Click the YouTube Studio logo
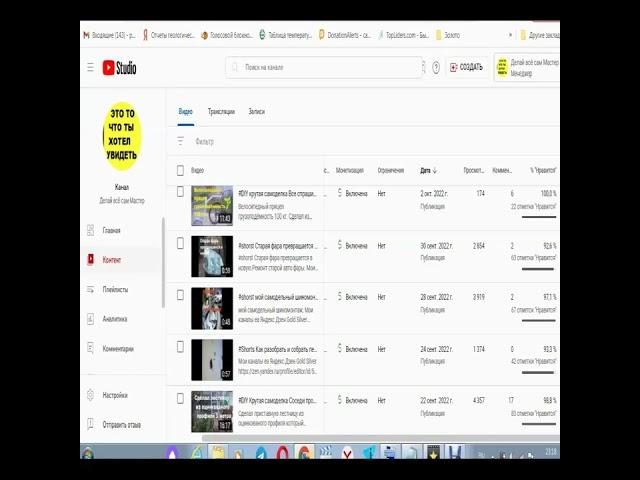Viewport: 640px width, 480px height. [119, 68]
